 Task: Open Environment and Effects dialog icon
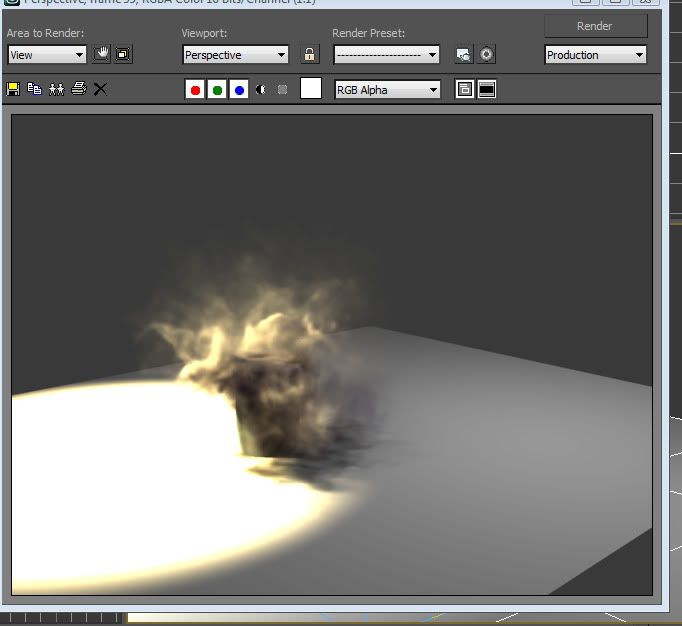487,55
